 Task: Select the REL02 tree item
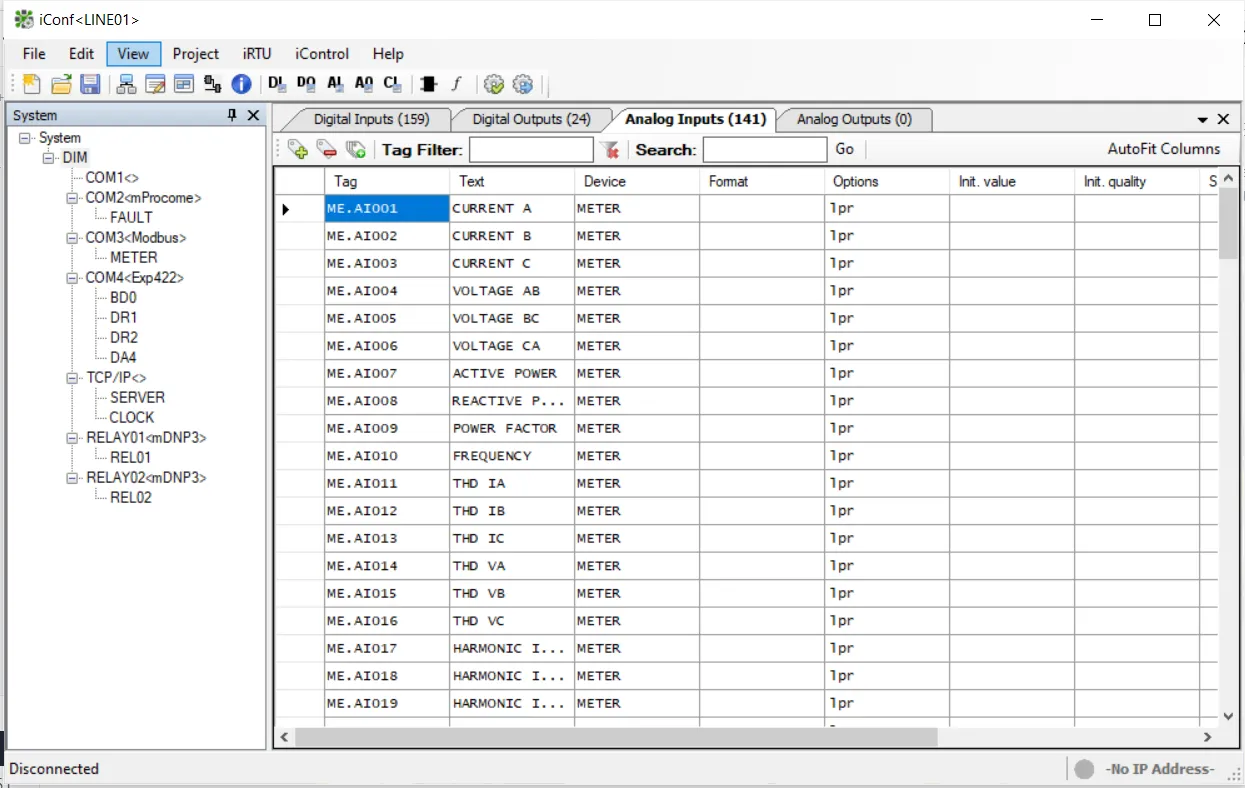[131, 497]
